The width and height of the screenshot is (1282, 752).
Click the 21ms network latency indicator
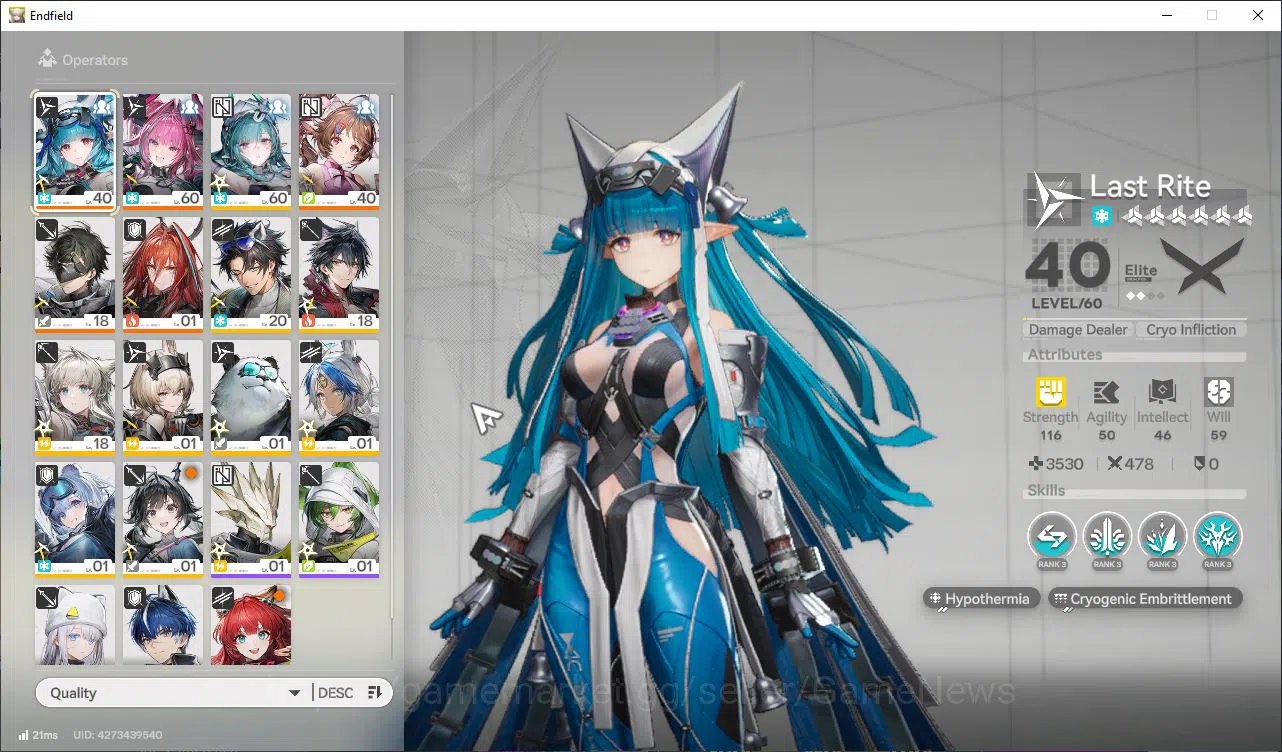(38, 735)
